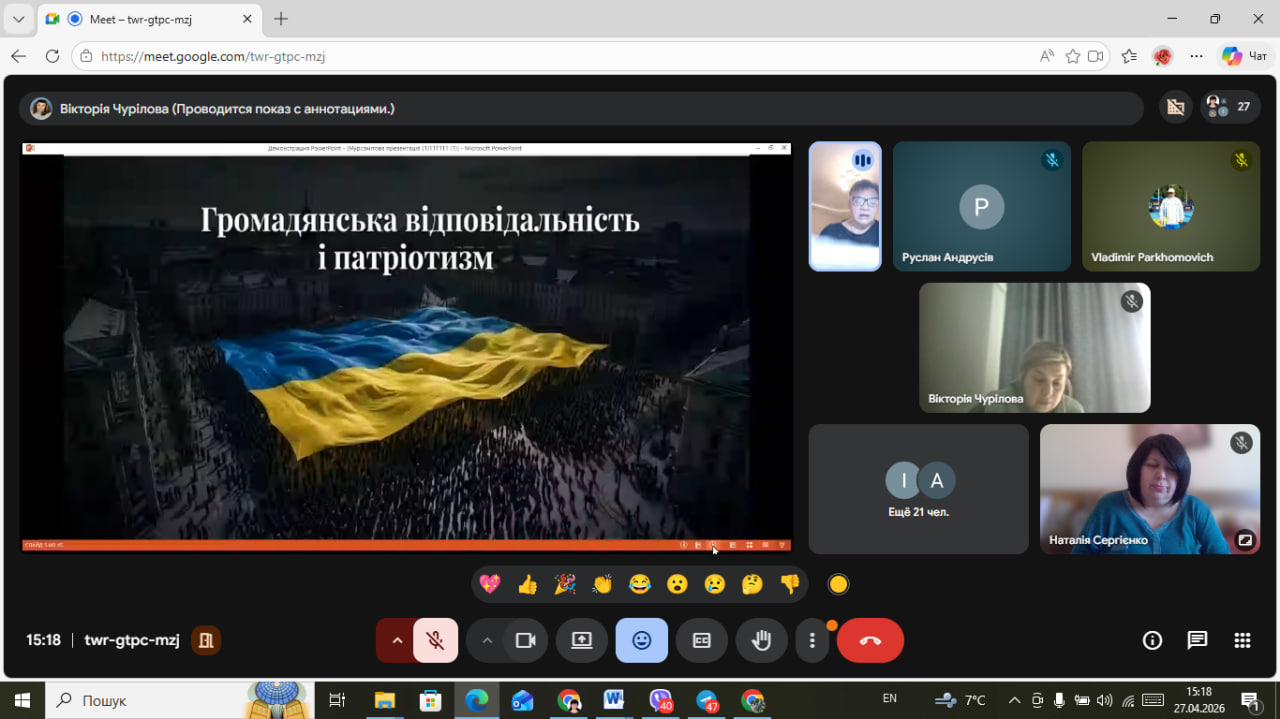The image size is (1280, 719).
Task: Show the 27 participants list
Action: click(x=1230, y=107)
